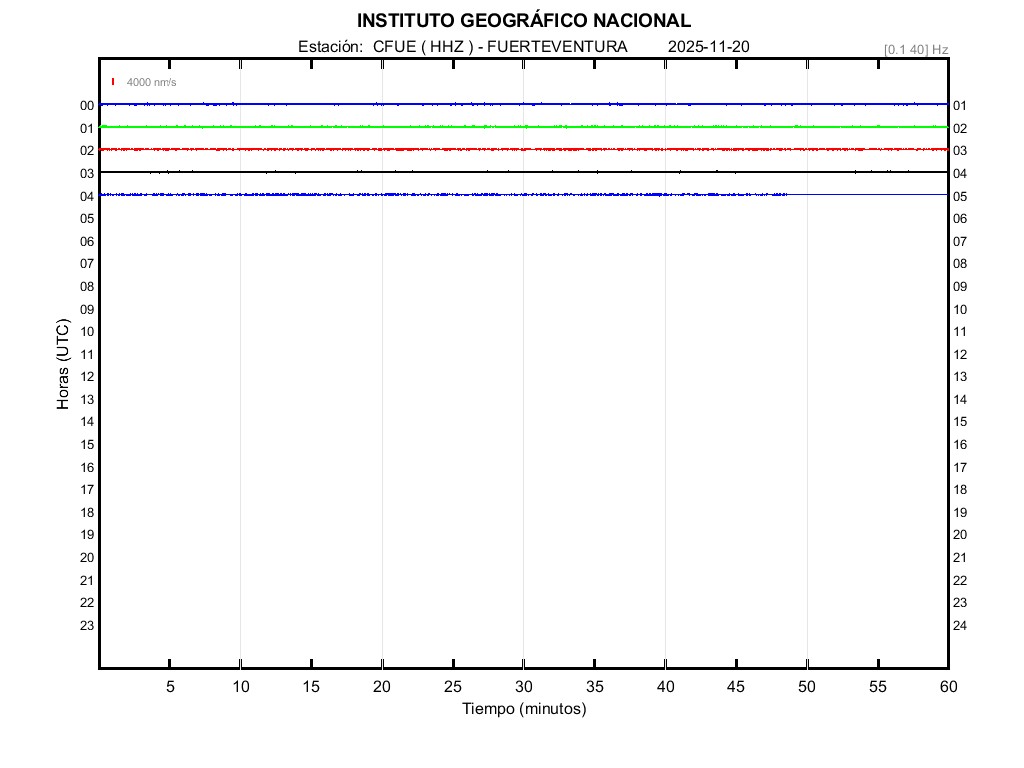Screen dimensions: 1024x768
Task: Click hour label 12 on left axis
Action: click(x=87, y=377)
